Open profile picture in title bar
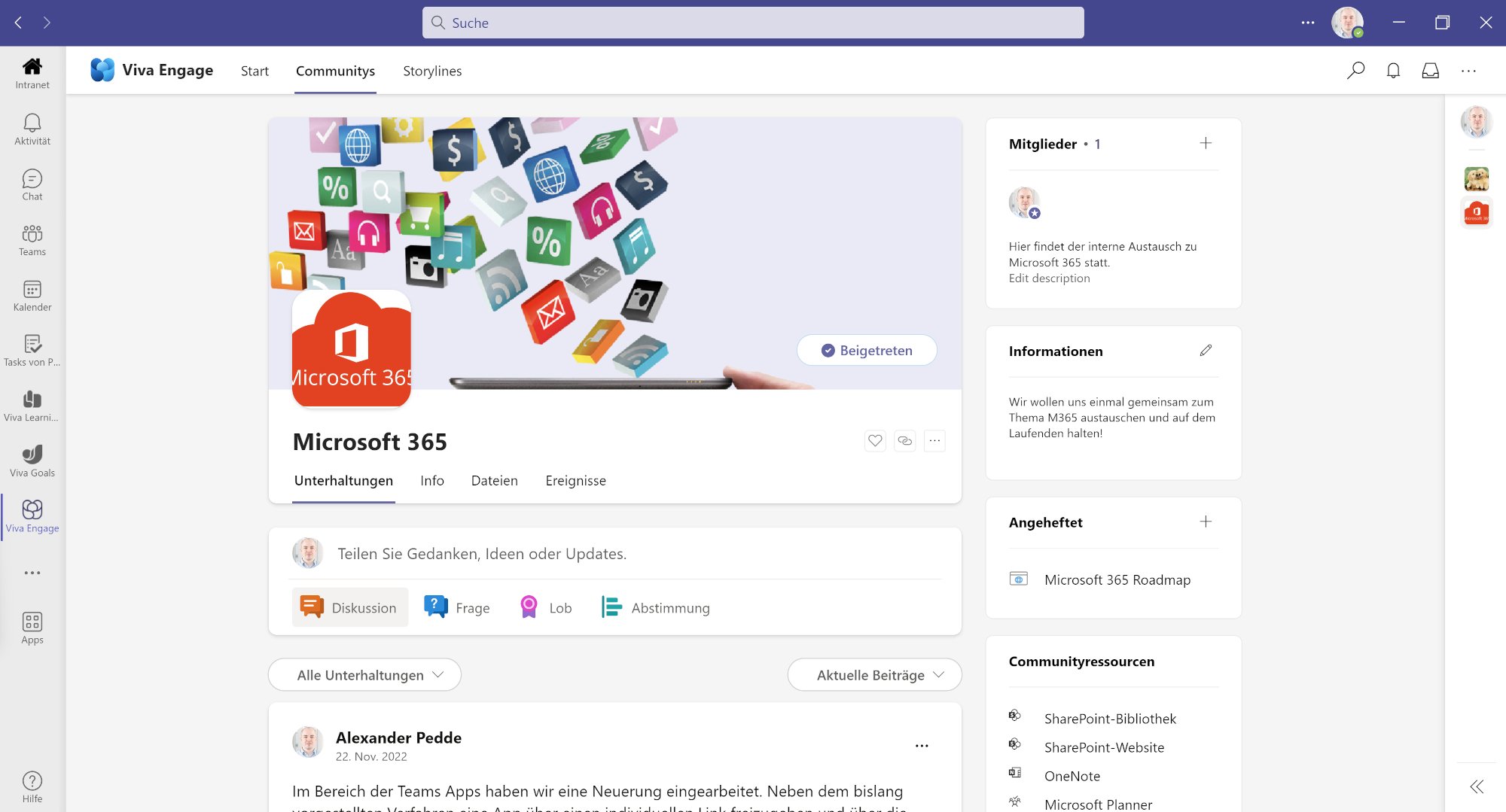The image size is (1506, 812). pos(1347,23)
